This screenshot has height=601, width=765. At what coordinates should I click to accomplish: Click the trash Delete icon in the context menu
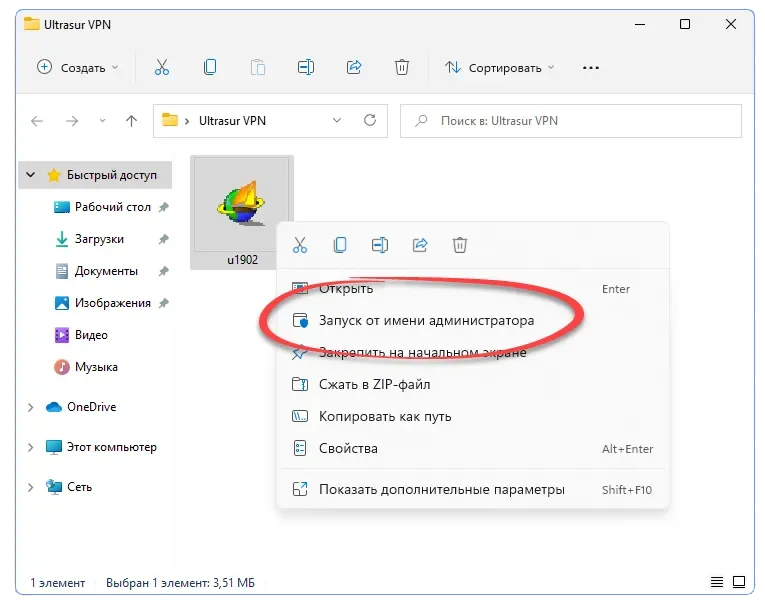click(460, 244)
